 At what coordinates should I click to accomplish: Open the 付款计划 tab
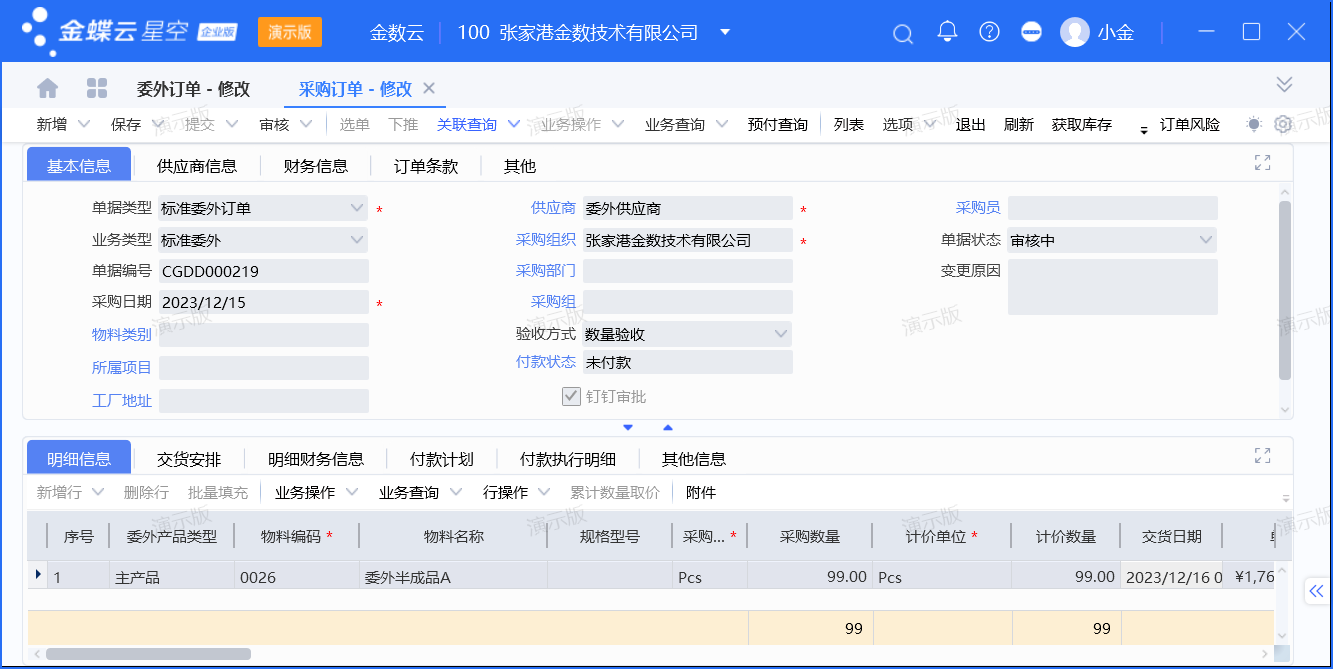[442, 459]
